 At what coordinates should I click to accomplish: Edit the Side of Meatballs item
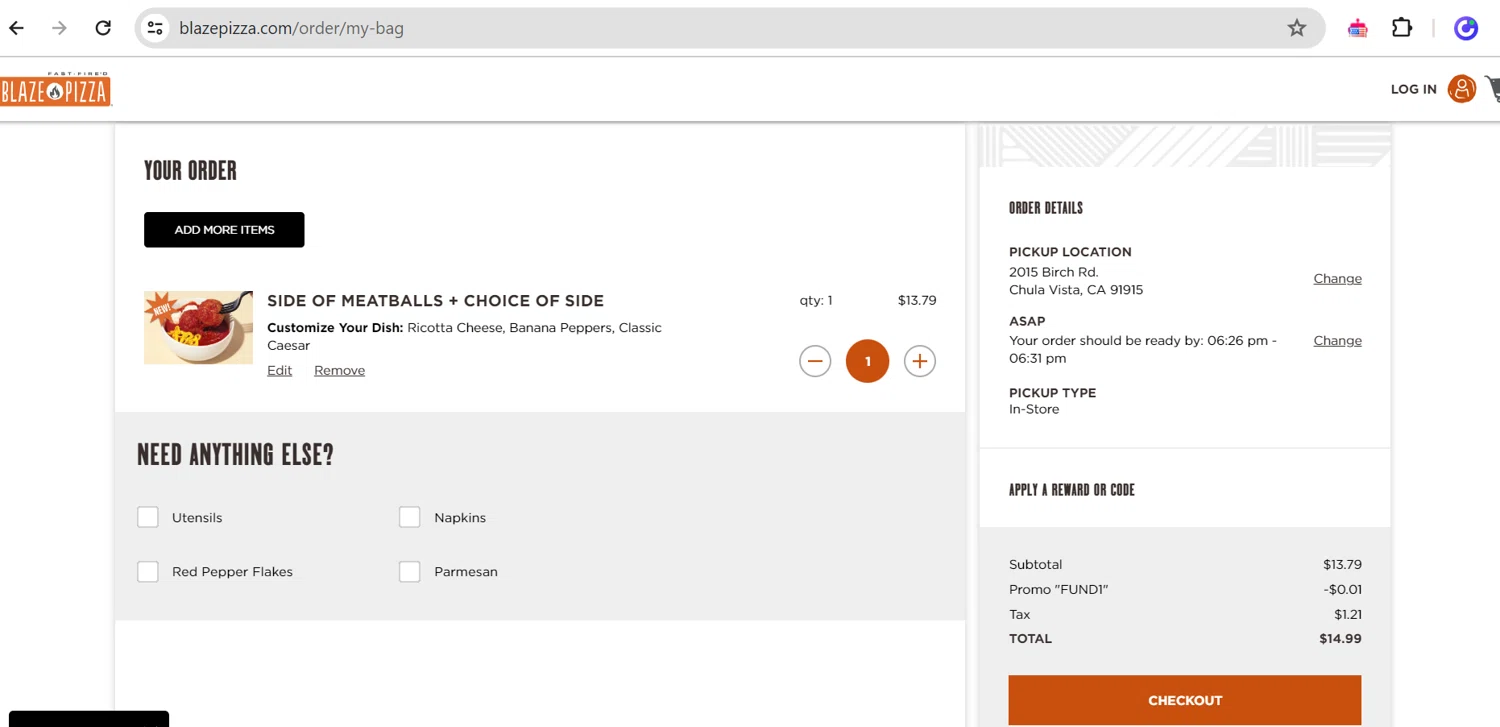click(280, 370)
